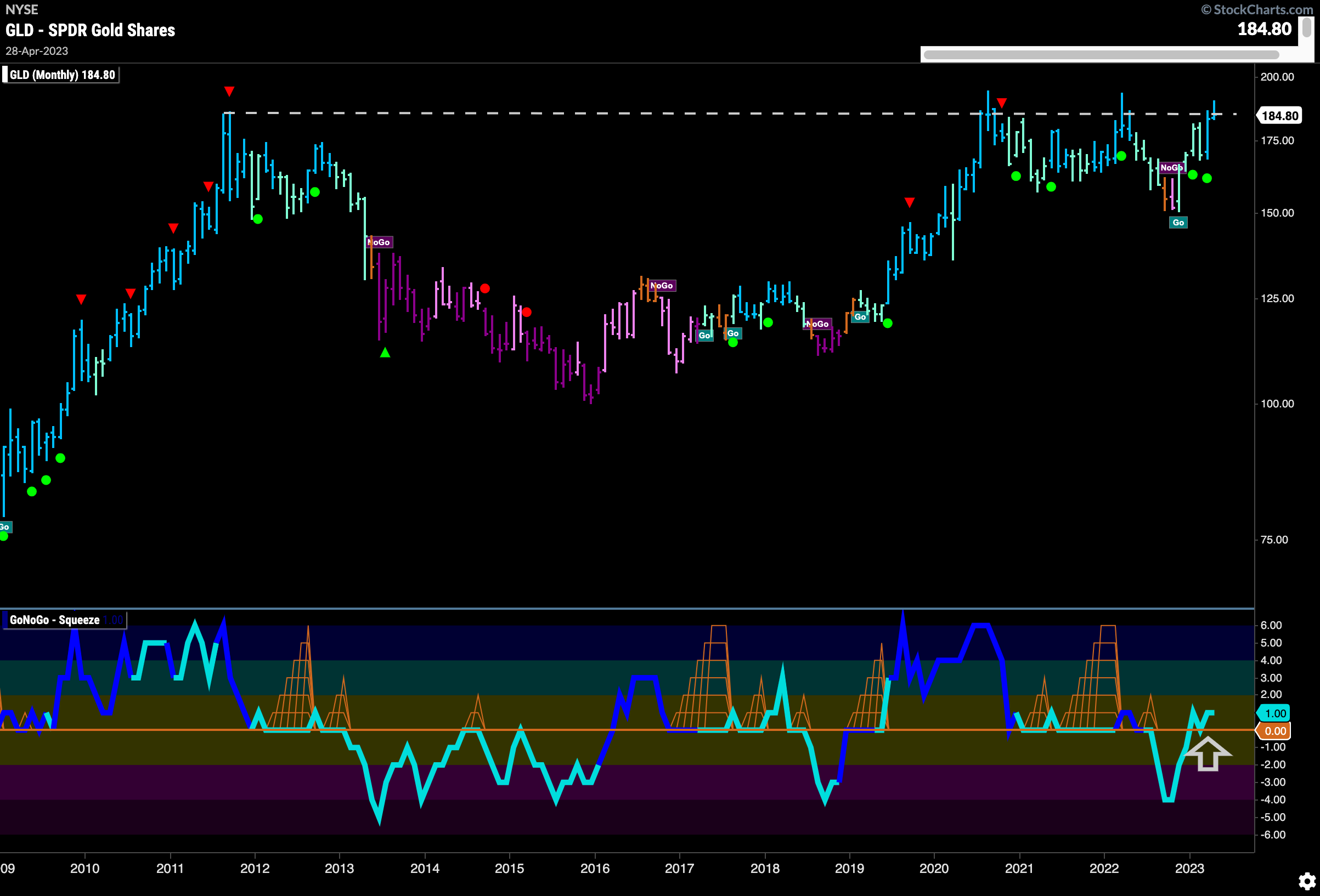Image resolution: width=1320 pixels, height=896 pixels.
Task: Click the 2020 label on the time axis
Action: point(934,868)
